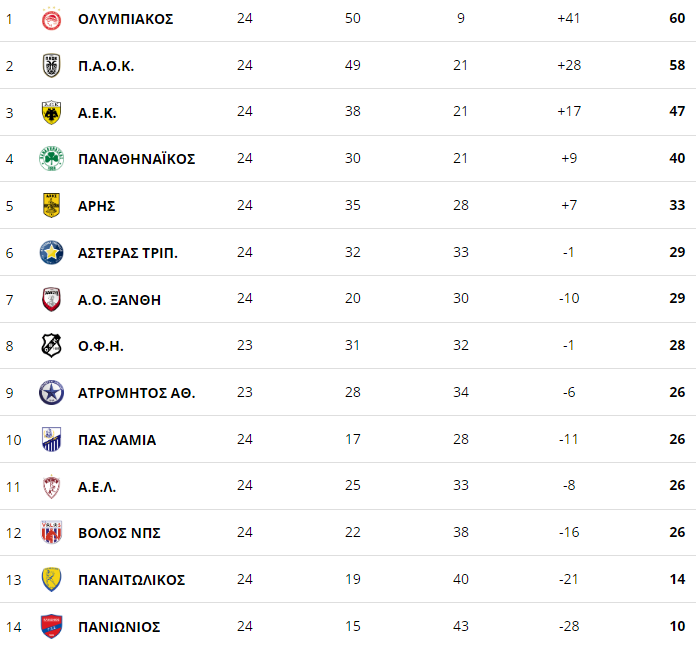Screen dimensions: 696x646
Task: Click the ΠΑΣ ΛΑΜΙΑ striped crest
Action: click(51, 440)
